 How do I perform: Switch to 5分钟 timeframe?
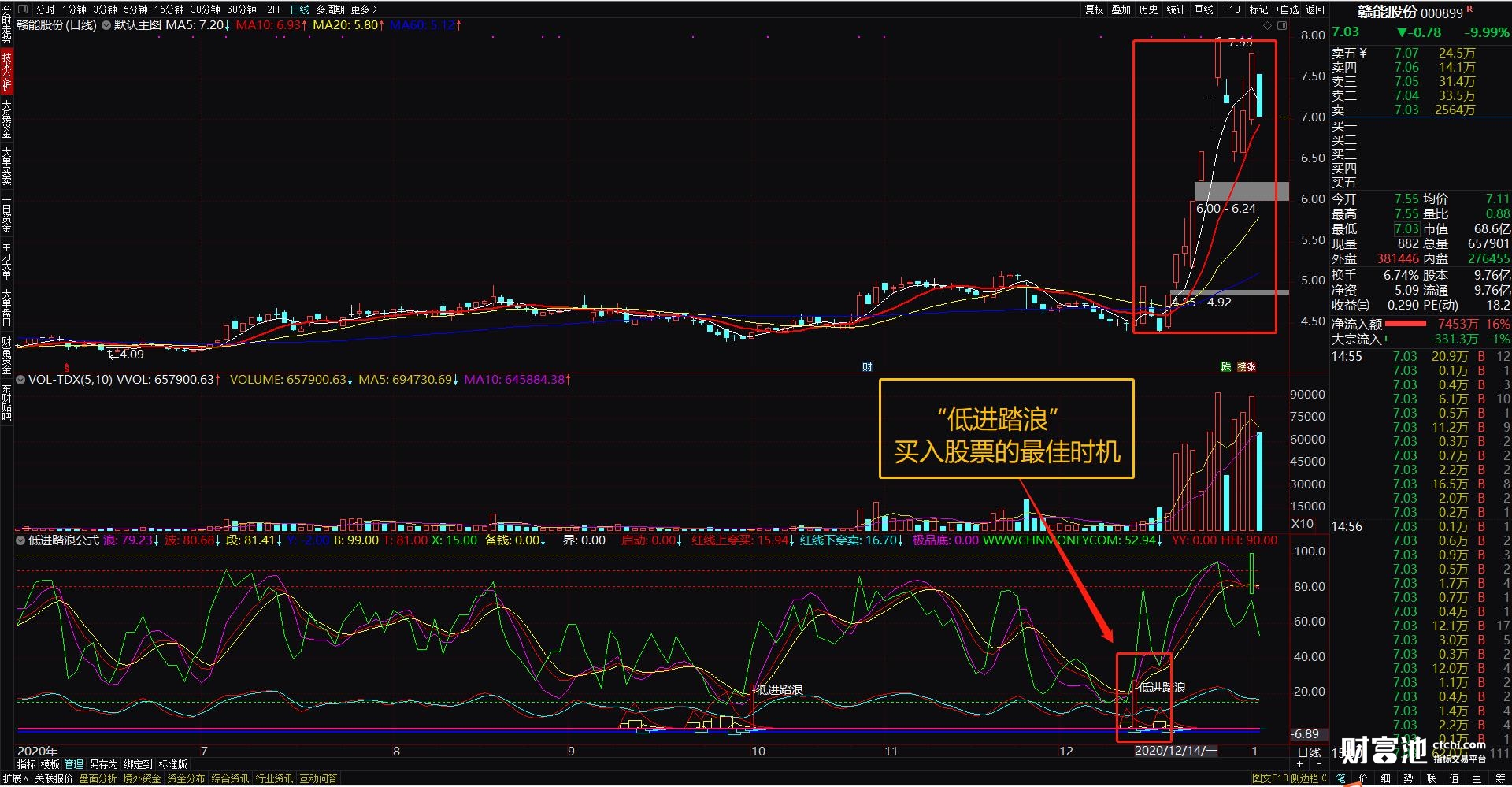coord(135,9)
